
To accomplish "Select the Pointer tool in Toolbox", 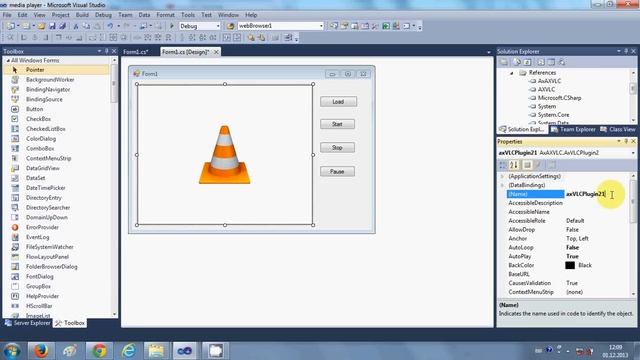I will click(x=56, y=70).
